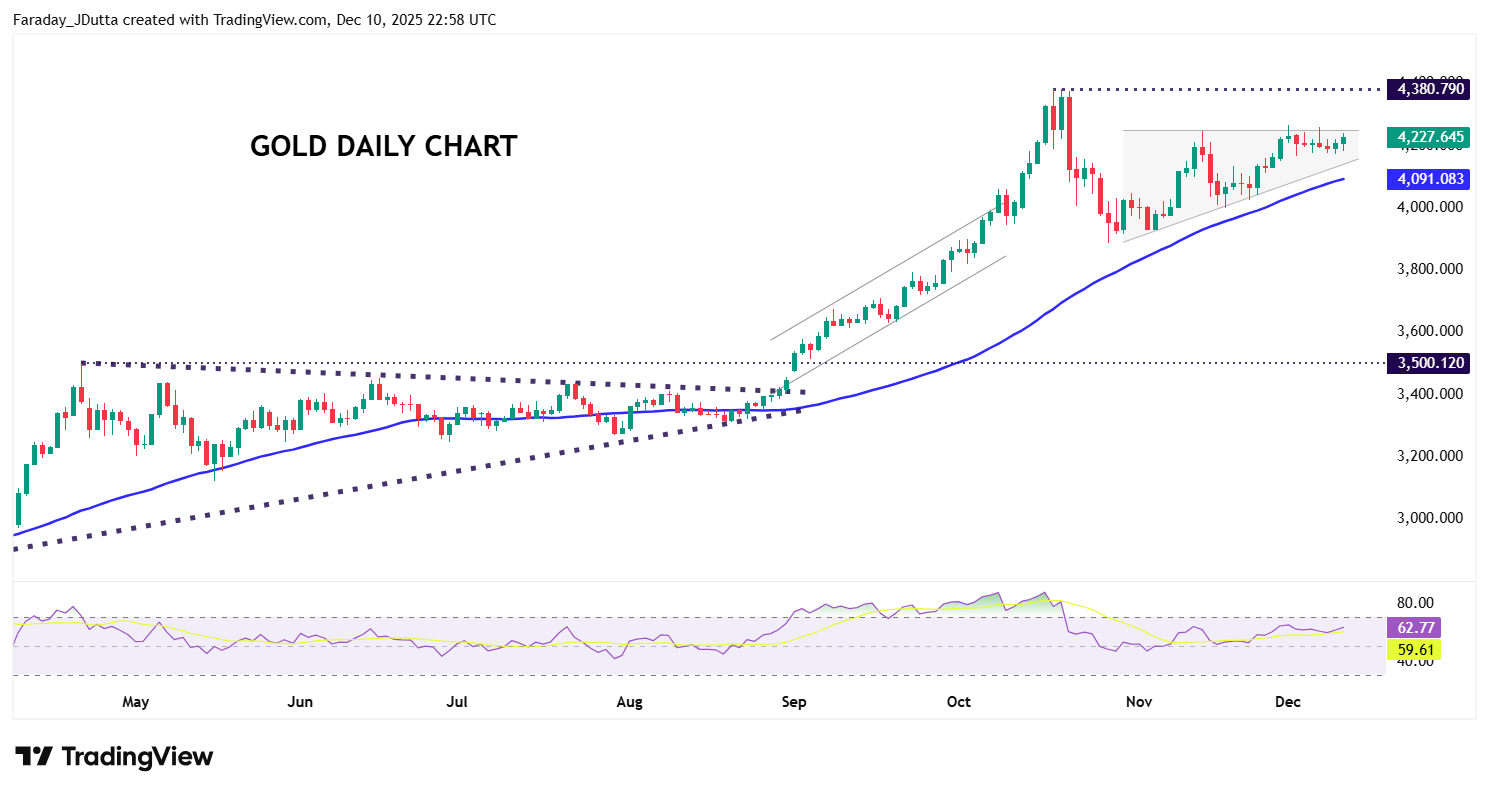Select the 4,380.790 price label
Screen dimensions: 1489x794
[x=1432, y=89]
